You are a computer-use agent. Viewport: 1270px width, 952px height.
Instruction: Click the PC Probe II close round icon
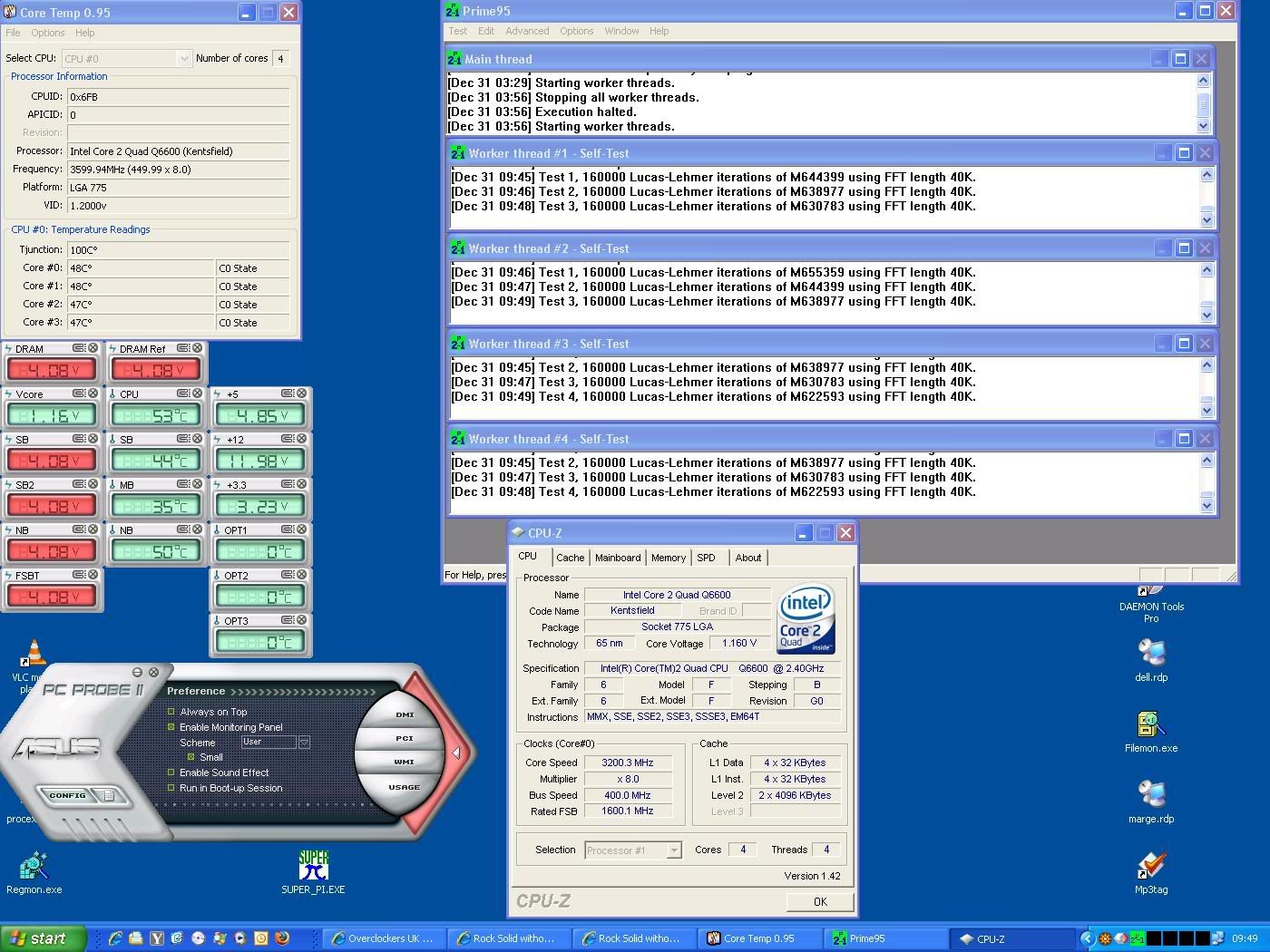[153, 672]
